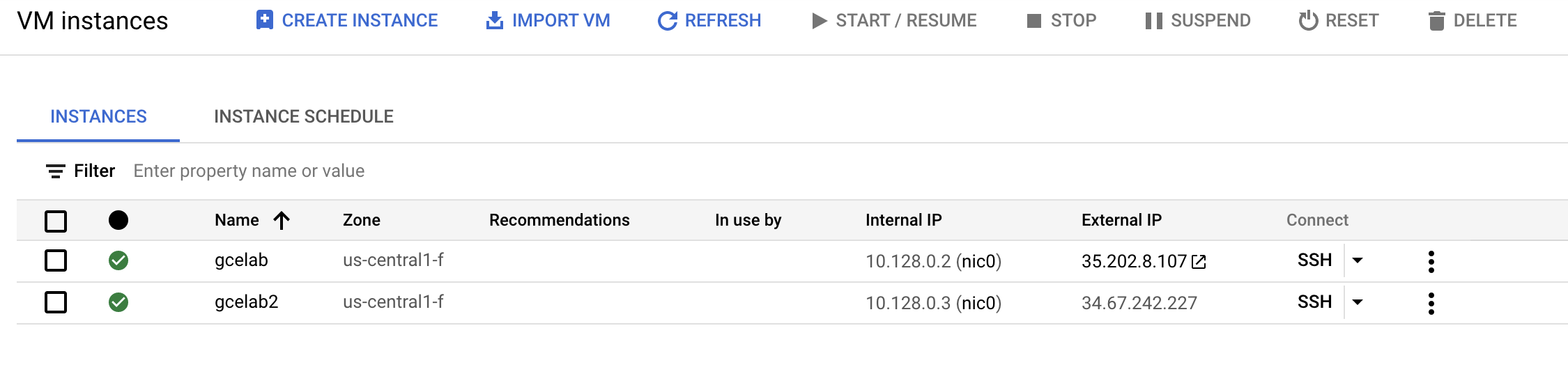This screenshot has height=390, width=1568.
Task: Click the Import VM download icon
Action: coord(495,20)
